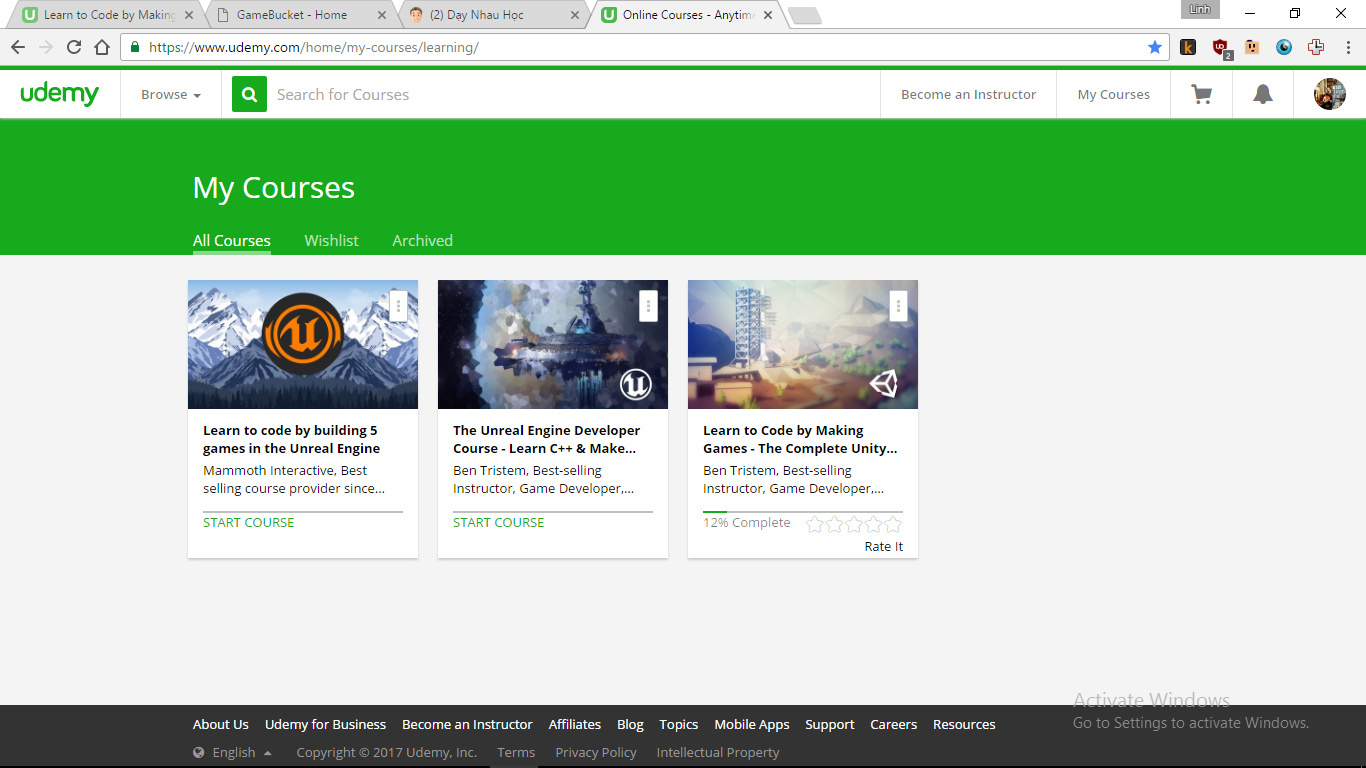Open title Learn to code by building 5 games

291,439
